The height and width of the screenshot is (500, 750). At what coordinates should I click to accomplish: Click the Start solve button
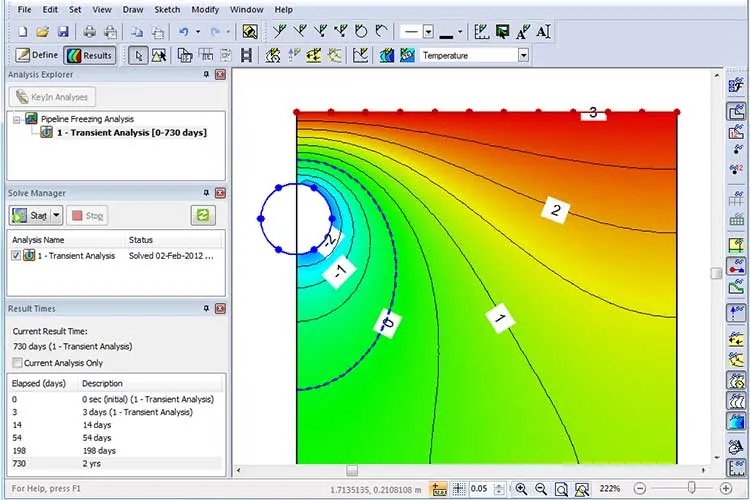tap(31, 215)
